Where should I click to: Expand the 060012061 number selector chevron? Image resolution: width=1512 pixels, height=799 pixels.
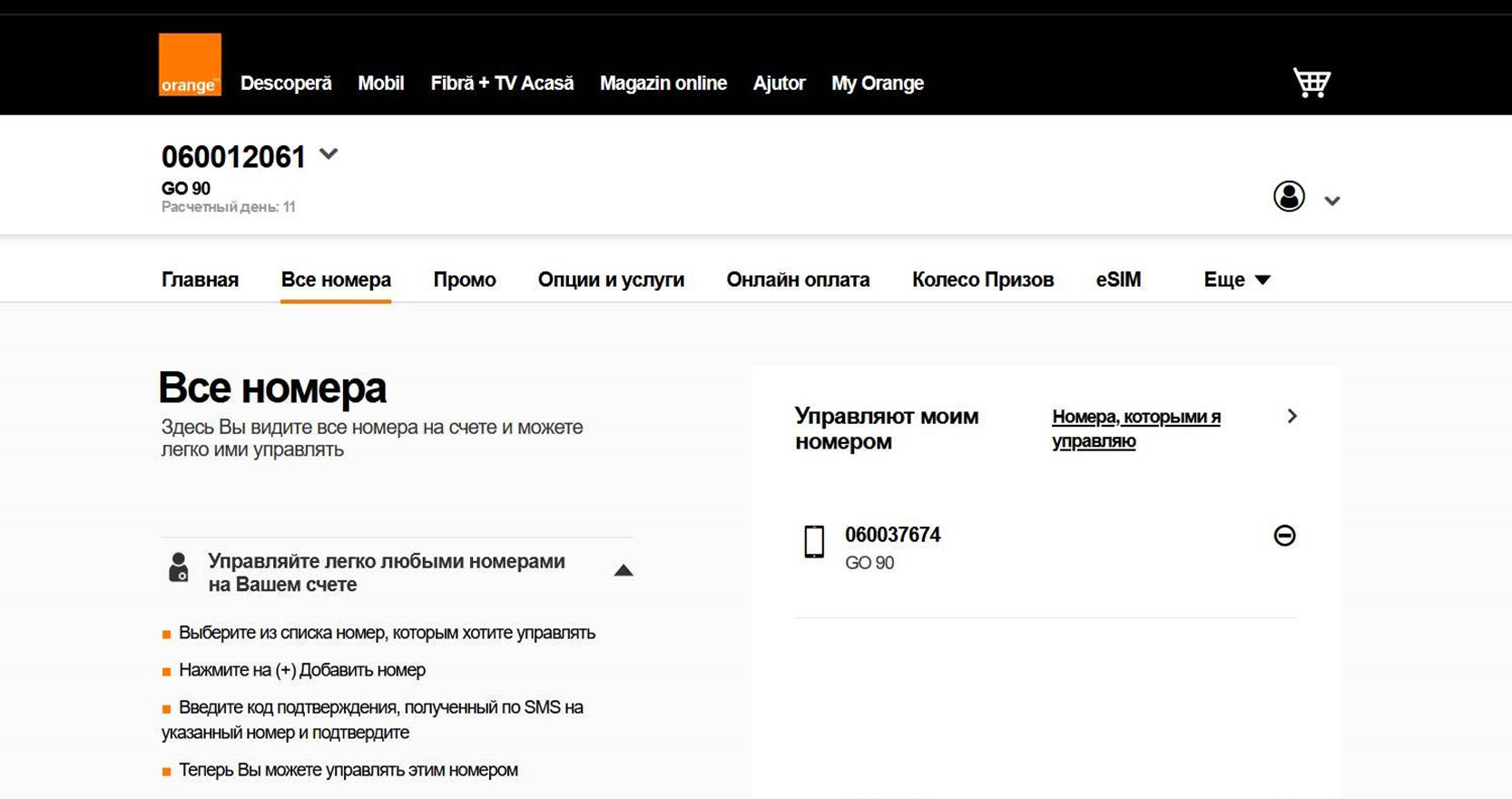click(329, 154)
